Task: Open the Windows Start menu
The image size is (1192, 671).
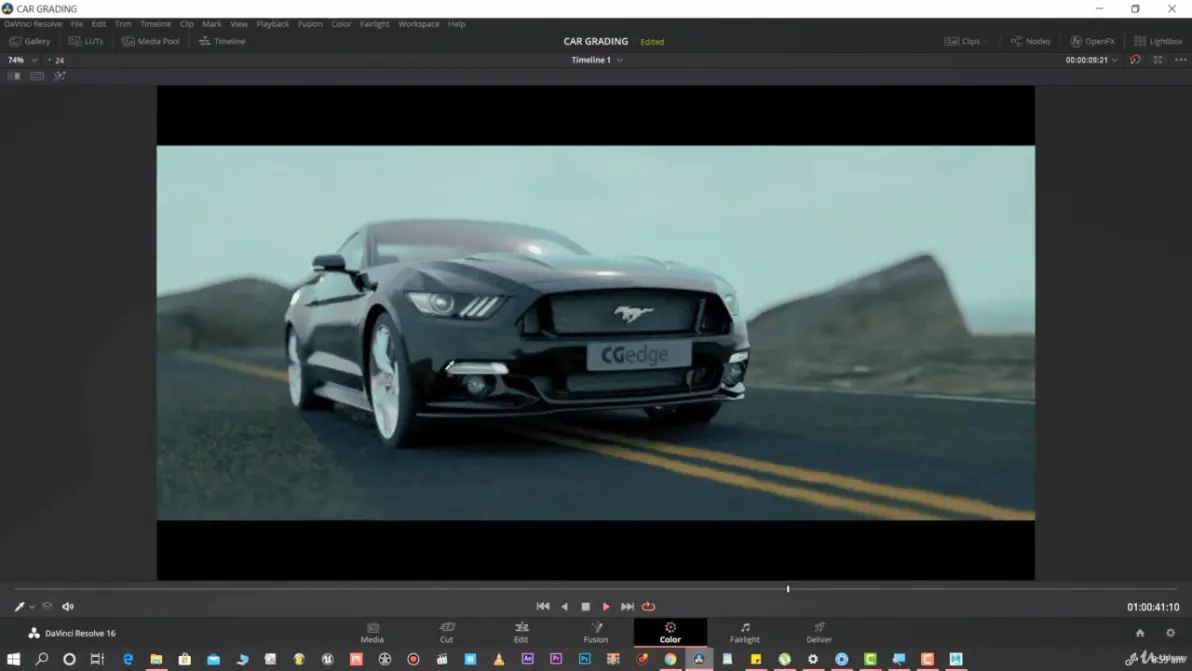Action: pyautogui.click(x=13, y=659)
